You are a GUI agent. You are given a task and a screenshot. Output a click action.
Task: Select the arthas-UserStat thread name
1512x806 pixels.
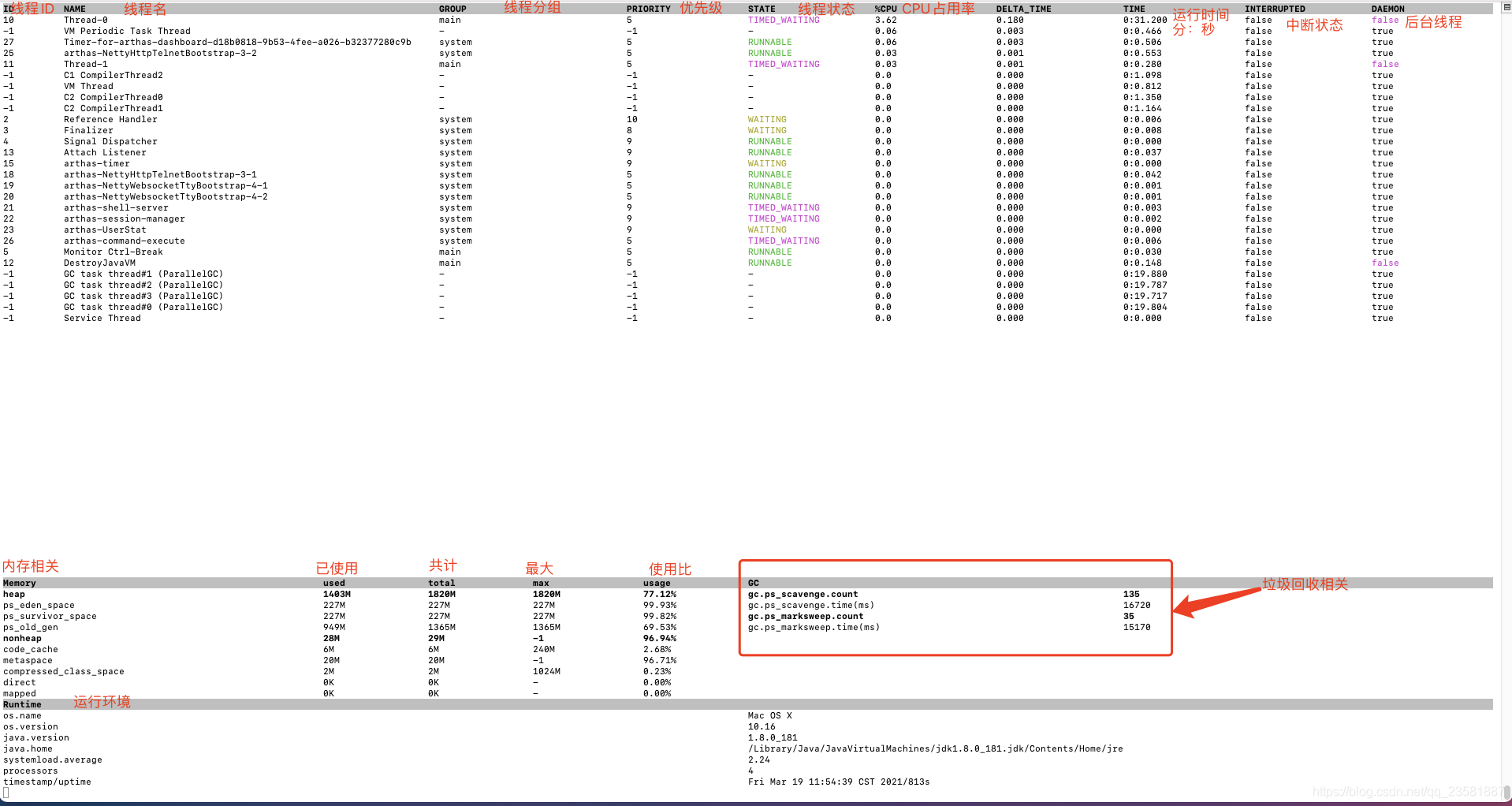[105, 230]
